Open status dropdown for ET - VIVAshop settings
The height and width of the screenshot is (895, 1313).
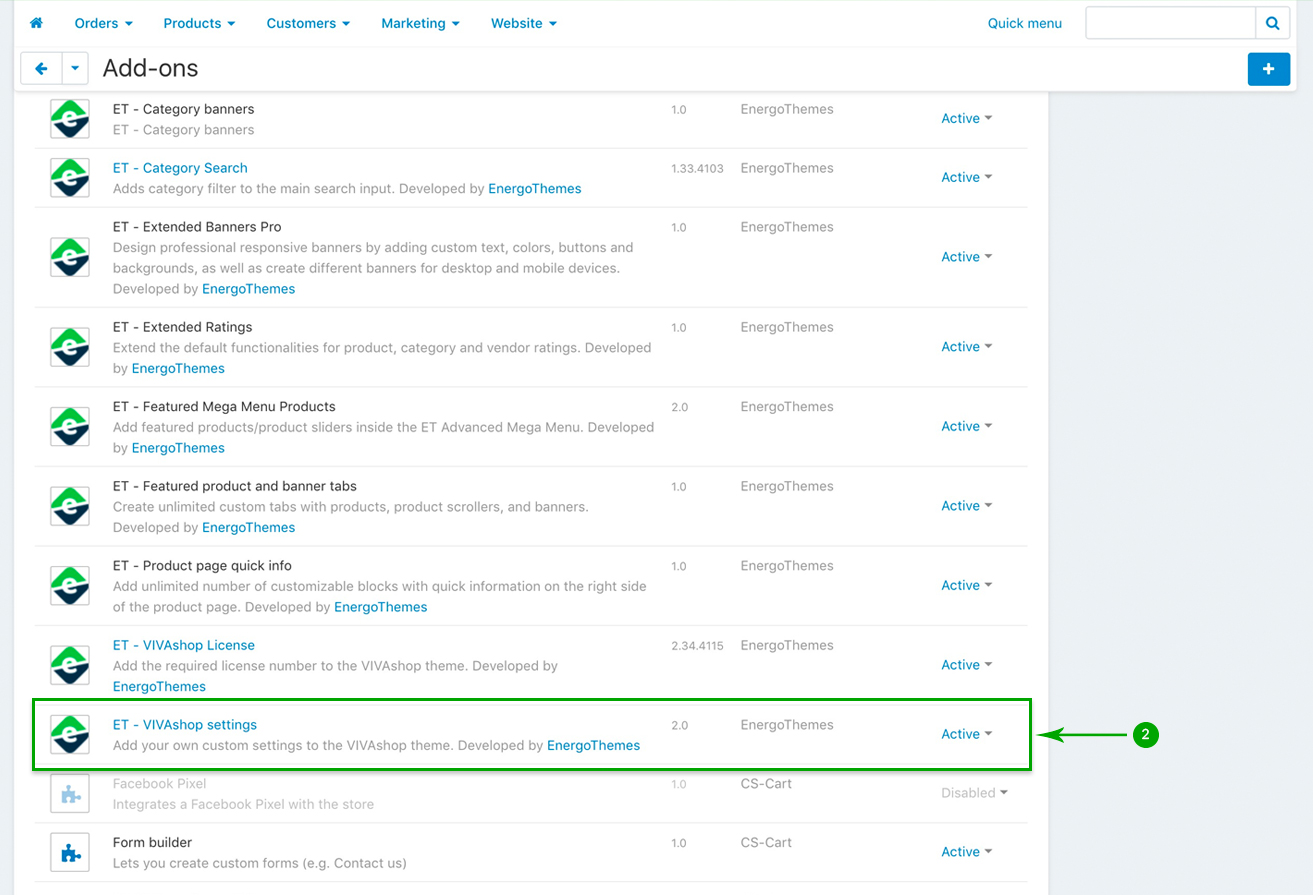tap(966, 734)
